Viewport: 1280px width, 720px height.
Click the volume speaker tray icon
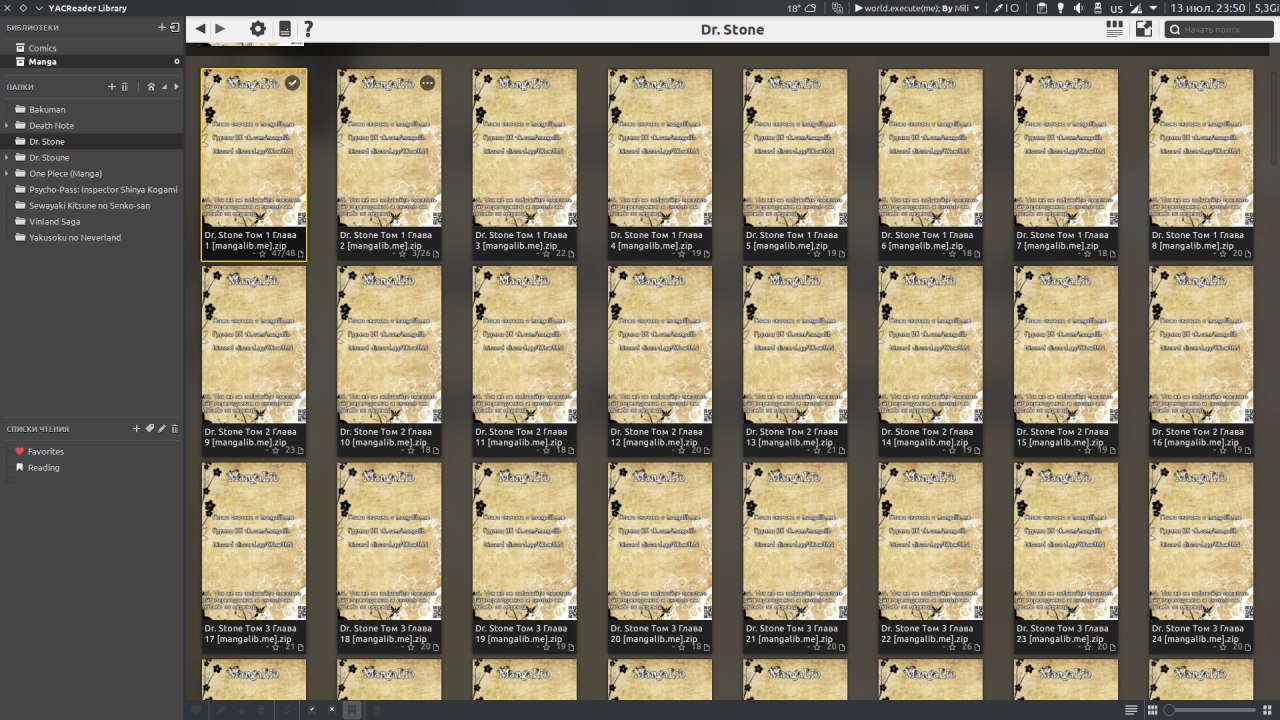pyautogui.click(x=1078, y=8)
